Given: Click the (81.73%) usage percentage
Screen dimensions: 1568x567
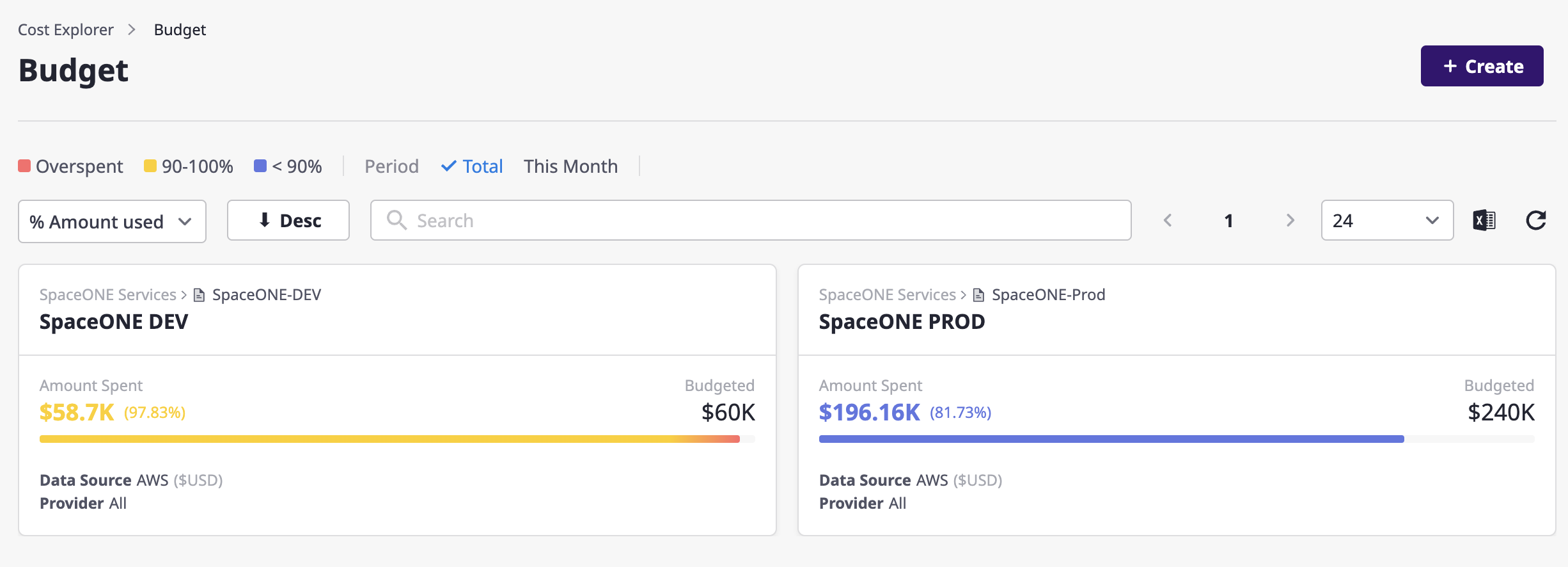Looking at the screenshot, I should click(x=960, y=413).
